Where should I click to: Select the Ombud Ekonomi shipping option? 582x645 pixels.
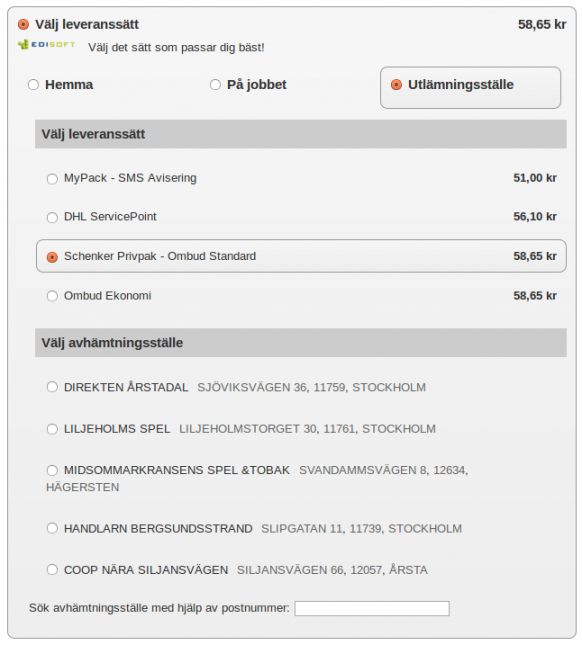[x=52, y=296]
